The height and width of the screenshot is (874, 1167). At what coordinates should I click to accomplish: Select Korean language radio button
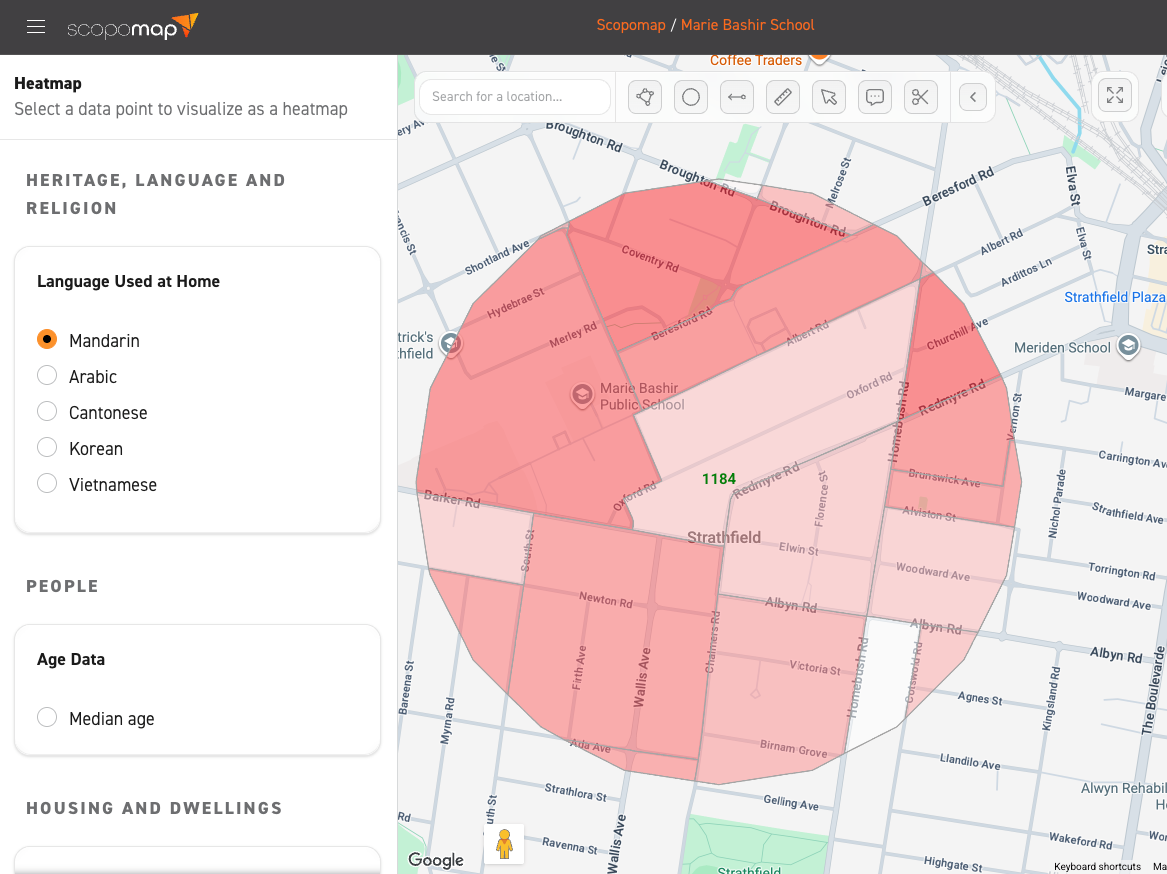[47, 447]
